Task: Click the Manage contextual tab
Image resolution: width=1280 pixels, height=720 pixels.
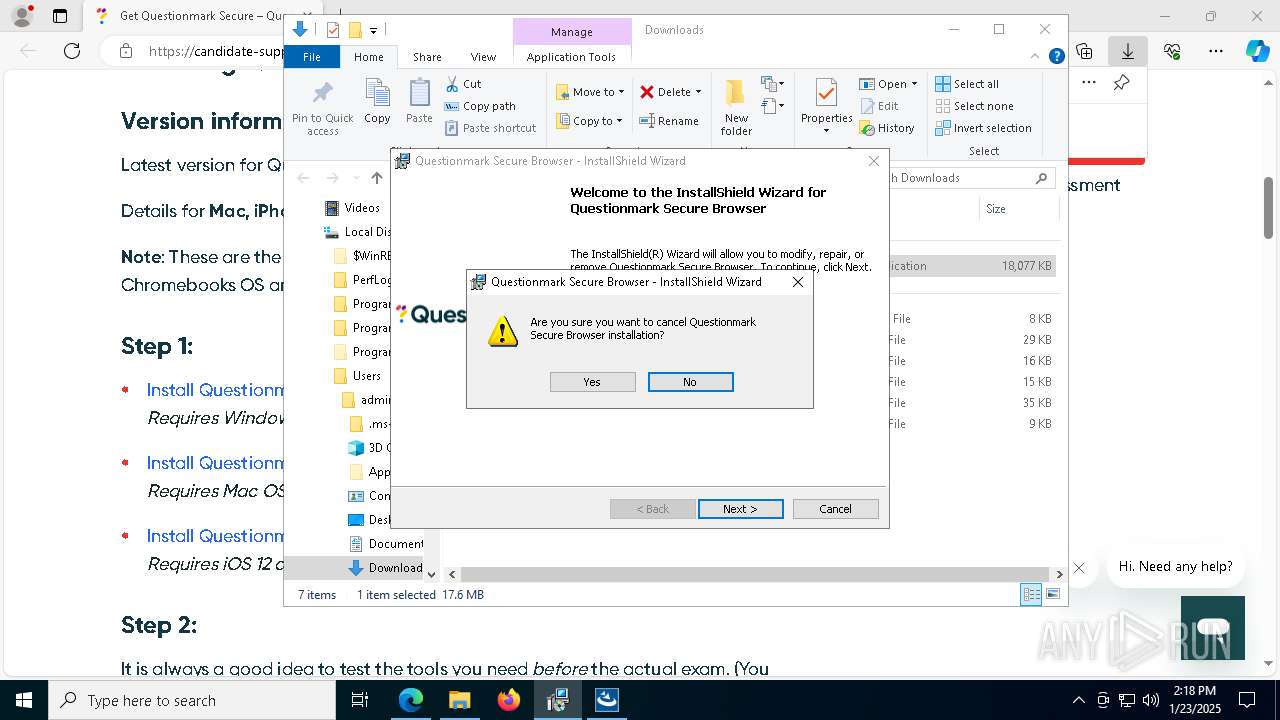Action: click(571, 32)
